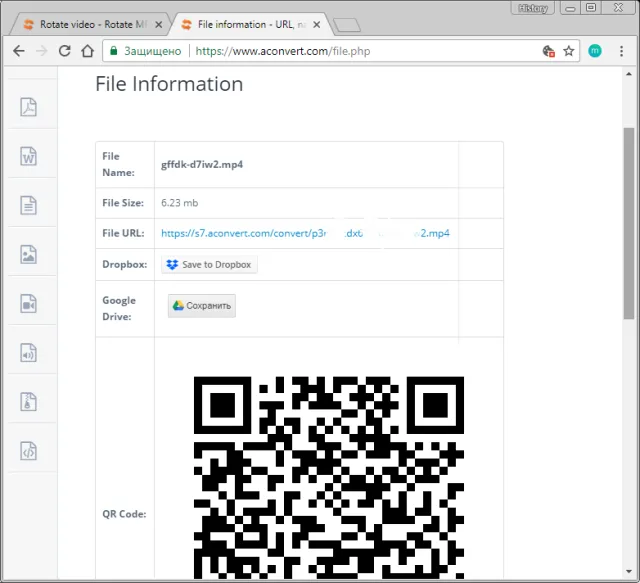Open the Archive zip converter sidebar icon
The image size is (640, 583).
29,402
